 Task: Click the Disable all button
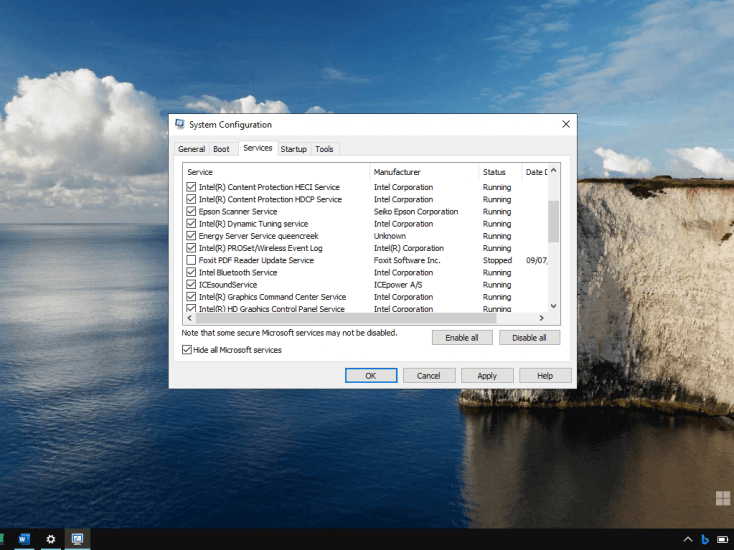(529, 337)
